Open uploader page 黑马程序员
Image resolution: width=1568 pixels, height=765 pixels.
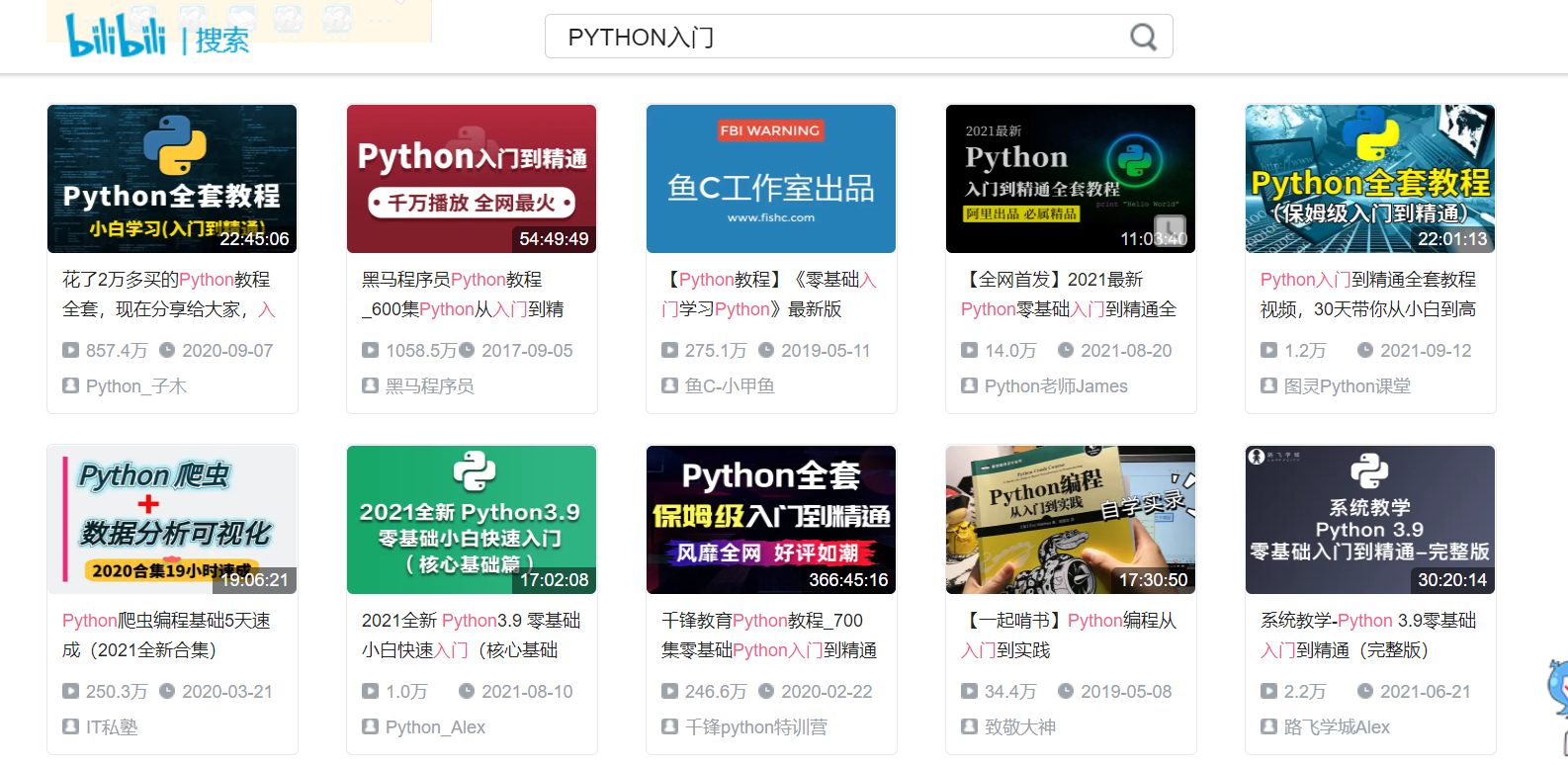pos(429,385)
